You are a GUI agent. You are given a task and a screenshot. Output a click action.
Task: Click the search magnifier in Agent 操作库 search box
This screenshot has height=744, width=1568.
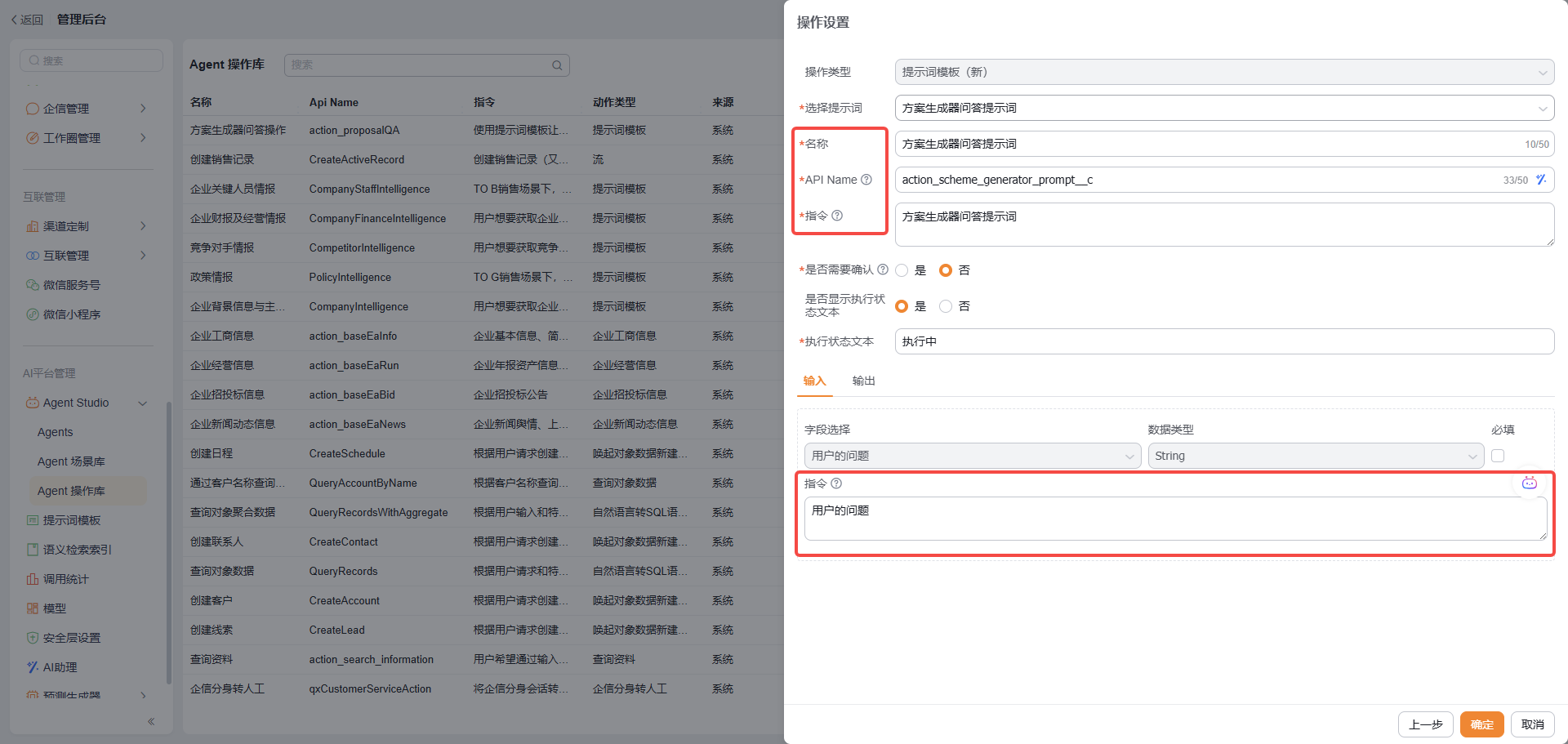pos(557,65)
